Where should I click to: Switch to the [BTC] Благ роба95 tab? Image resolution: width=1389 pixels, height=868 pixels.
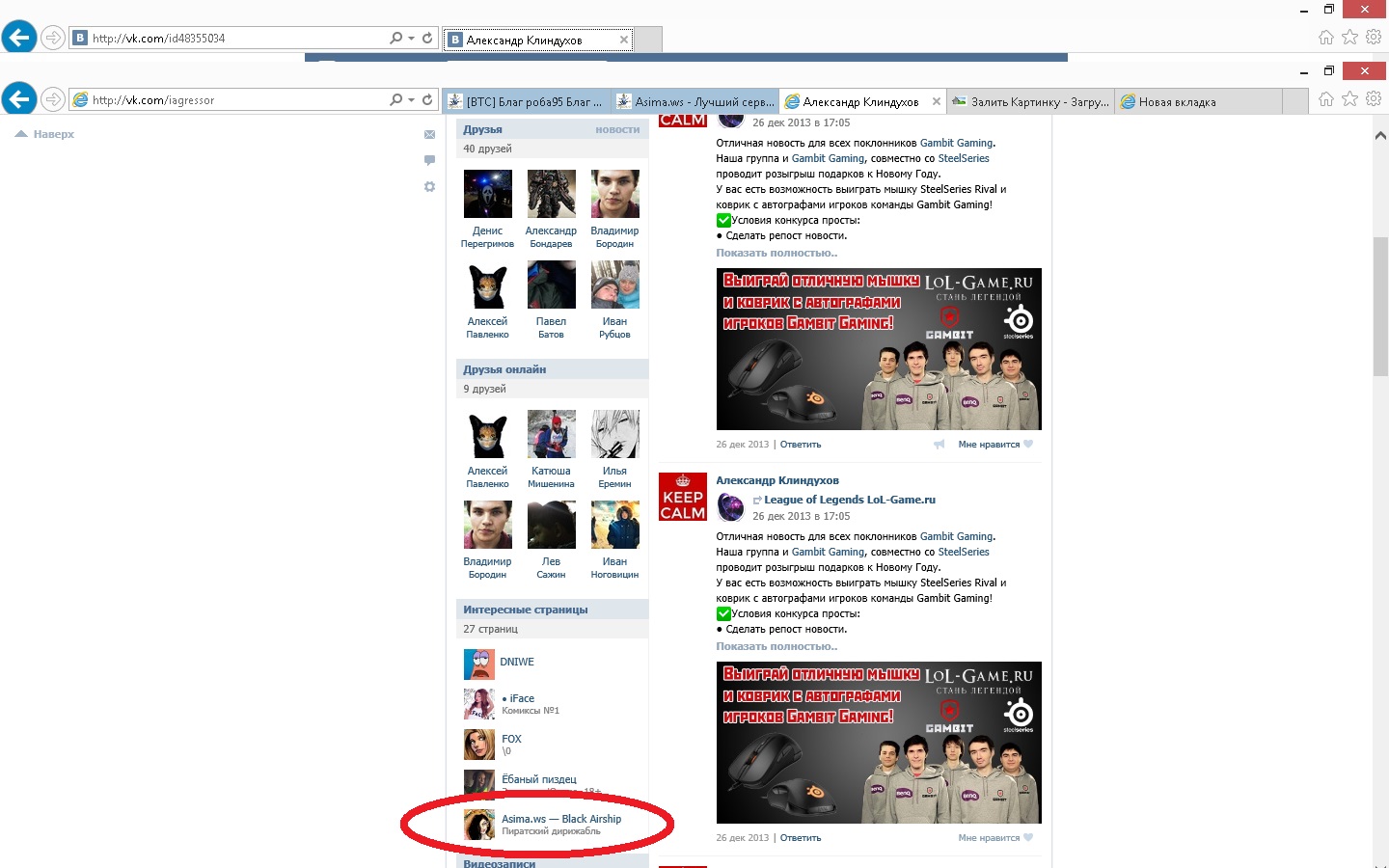pyautogui.click(x=527, y=101)
